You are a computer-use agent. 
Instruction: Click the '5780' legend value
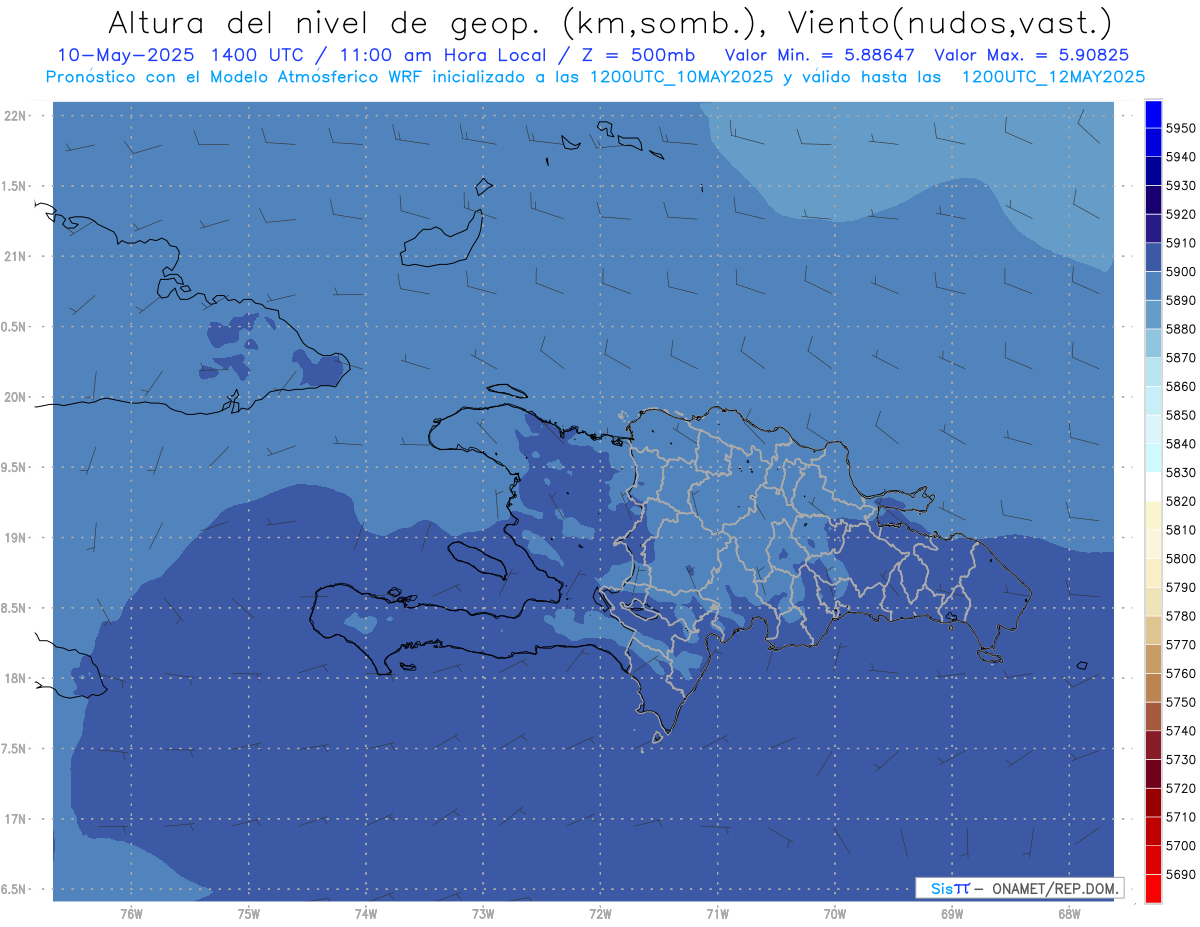click(1181, 616)
